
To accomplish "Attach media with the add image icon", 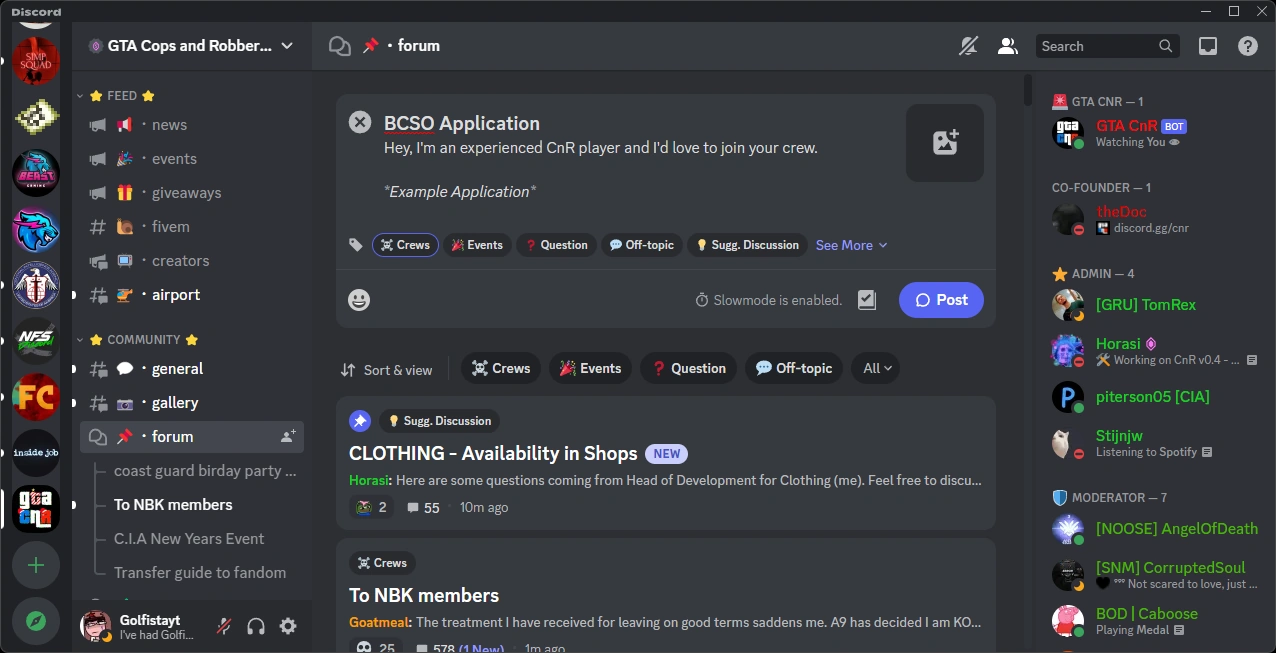I will point(945,143).
